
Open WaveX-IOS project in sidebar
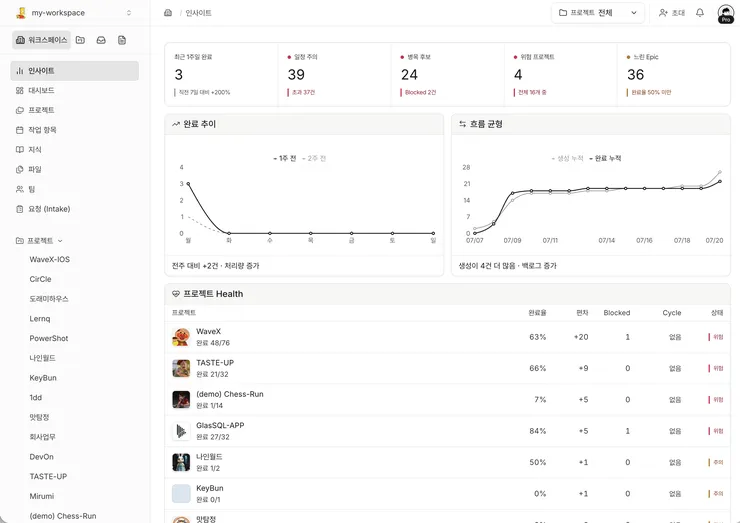(x=50, y=260)
